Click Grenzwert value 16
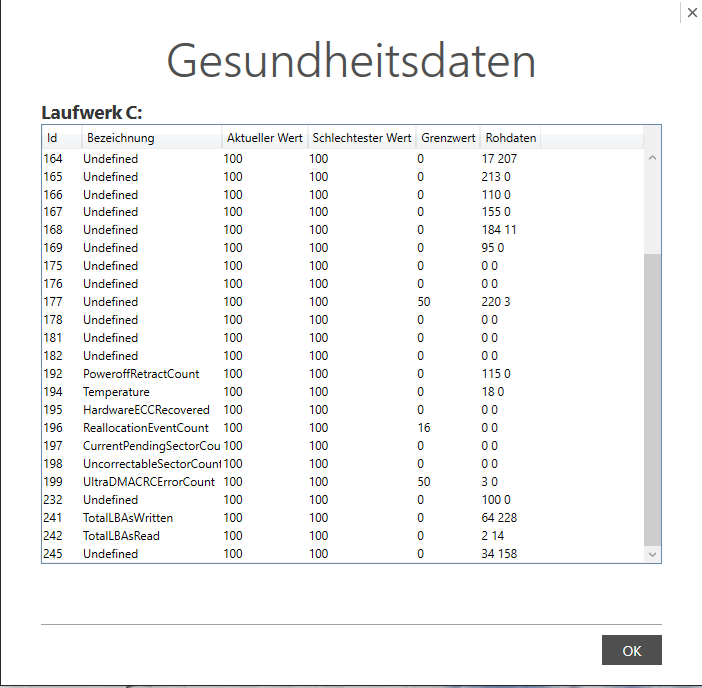The height and width of the screenshot is (688, 702). [424, 427]
